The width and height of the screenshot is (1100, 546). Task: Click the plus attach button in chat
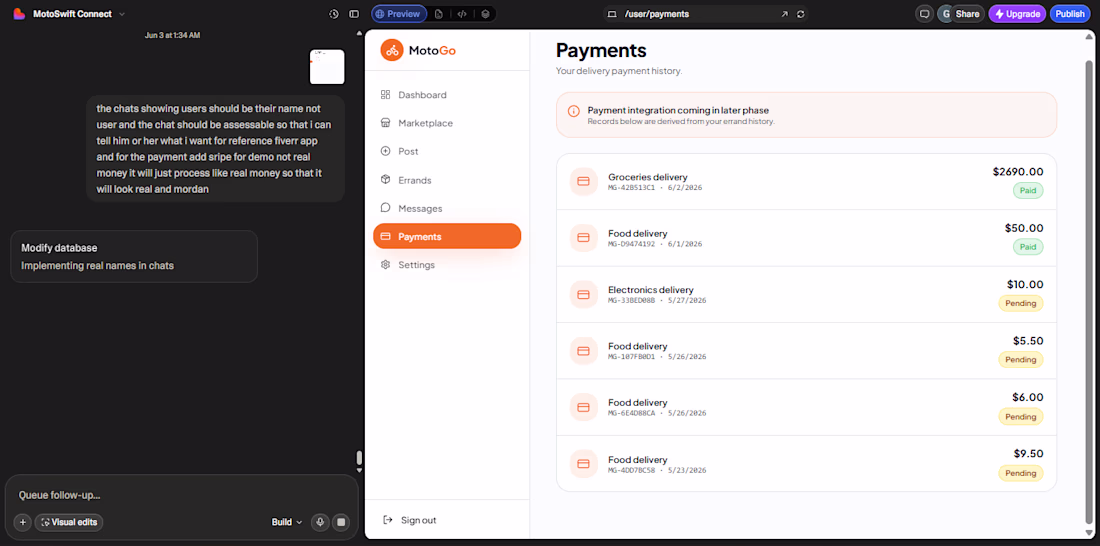point(22,522)
